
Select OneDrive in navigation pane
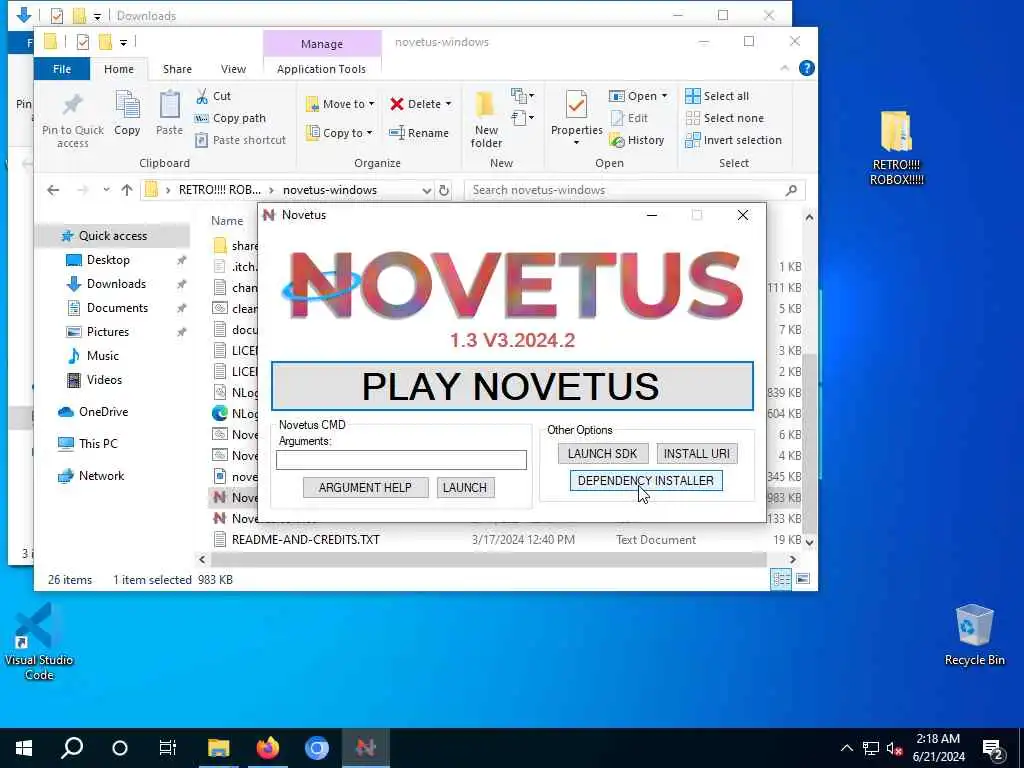(x=93, y=412)
